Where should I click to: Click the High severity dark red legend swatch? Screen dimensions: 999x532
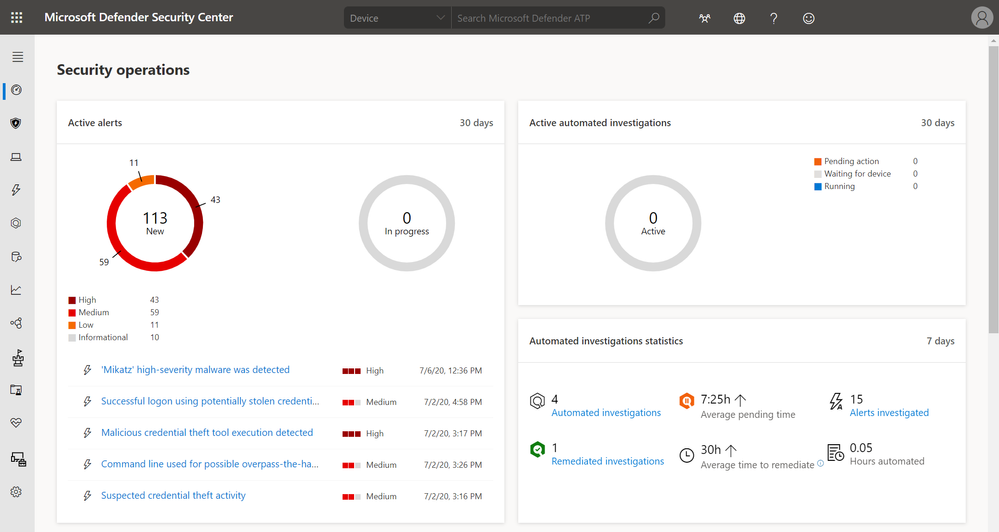tap(72, 300)
